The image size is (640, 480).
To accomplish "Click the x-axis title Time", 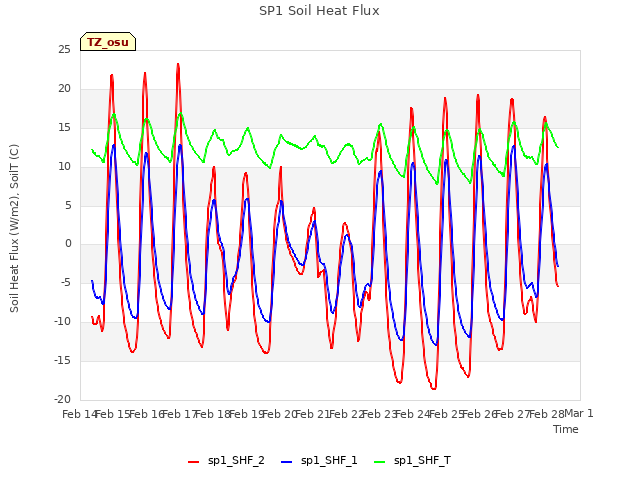I will [x=566, y=429].
